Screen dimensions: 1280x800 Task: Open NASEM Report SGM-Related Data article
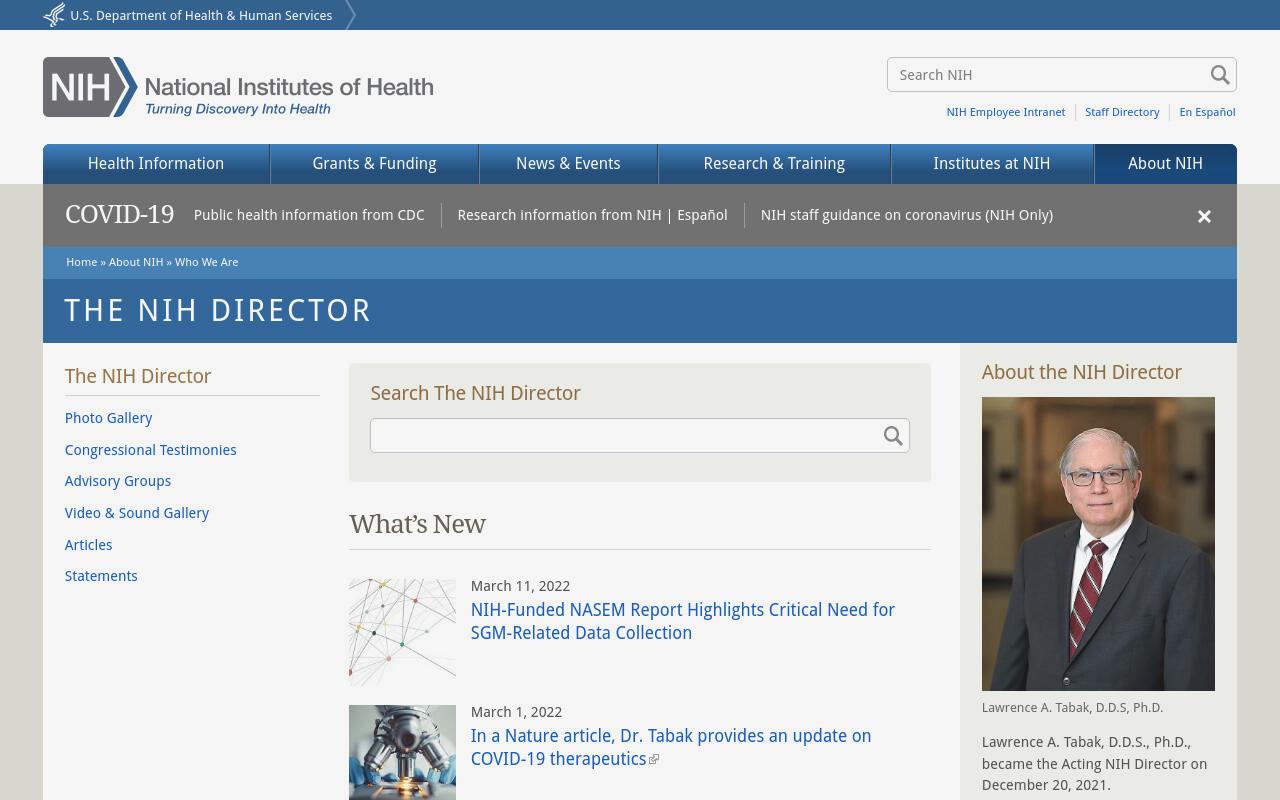[683, 621]
